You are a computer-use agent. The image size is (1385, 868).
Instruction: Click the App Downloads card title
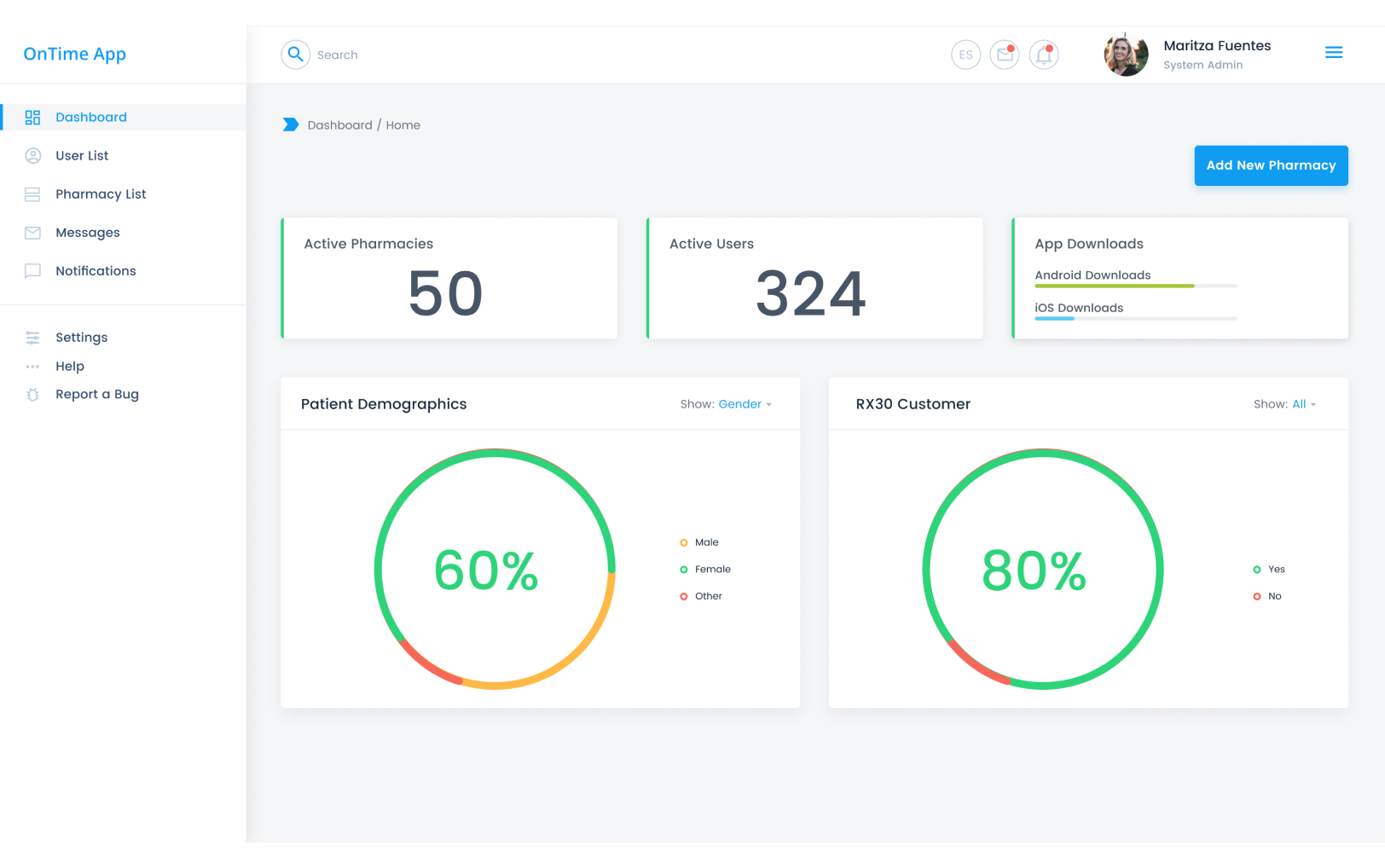click(x=1089, y=244)
